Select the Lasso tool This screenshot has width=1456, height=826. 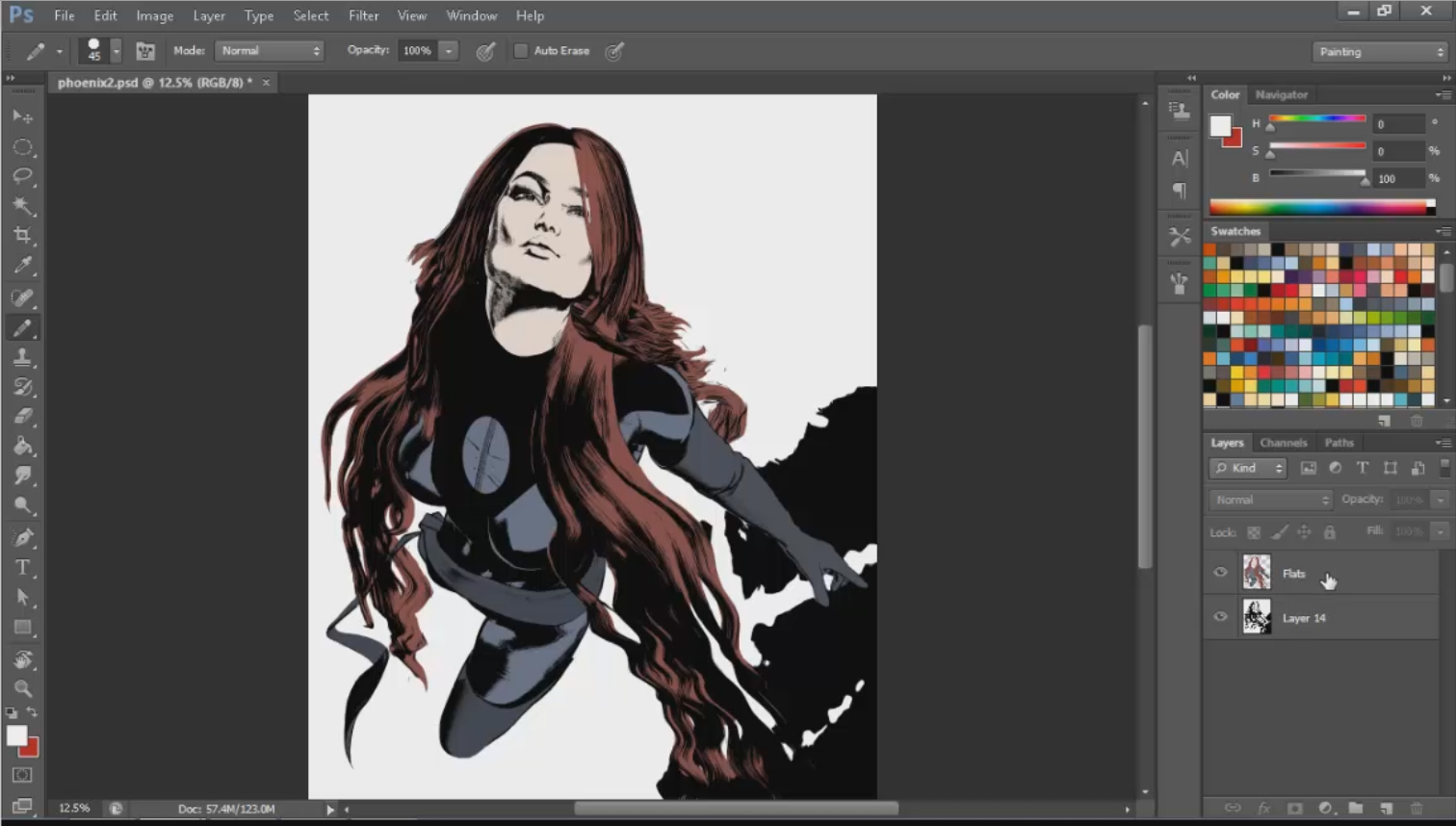tap(23, 176)
